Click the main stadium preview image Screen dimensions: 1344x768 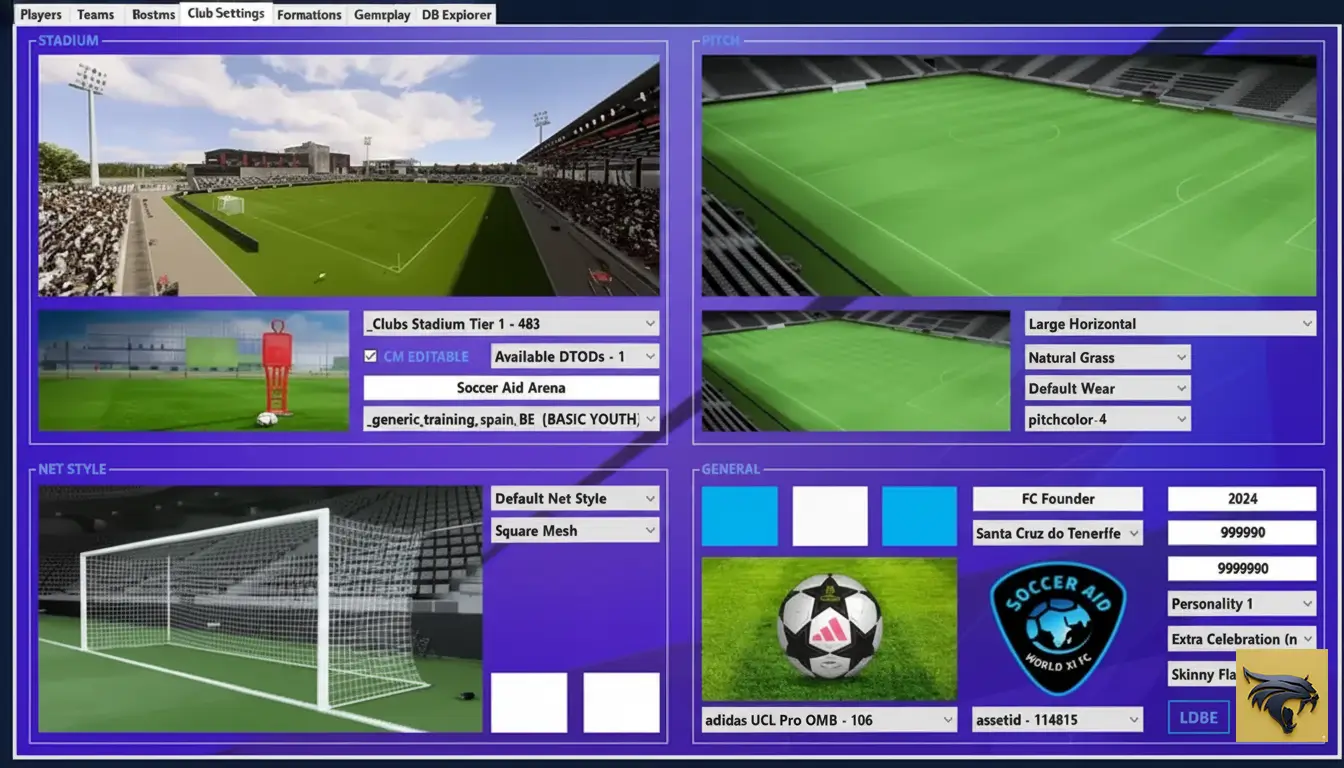pyautogui.click(x=348, y=176)
